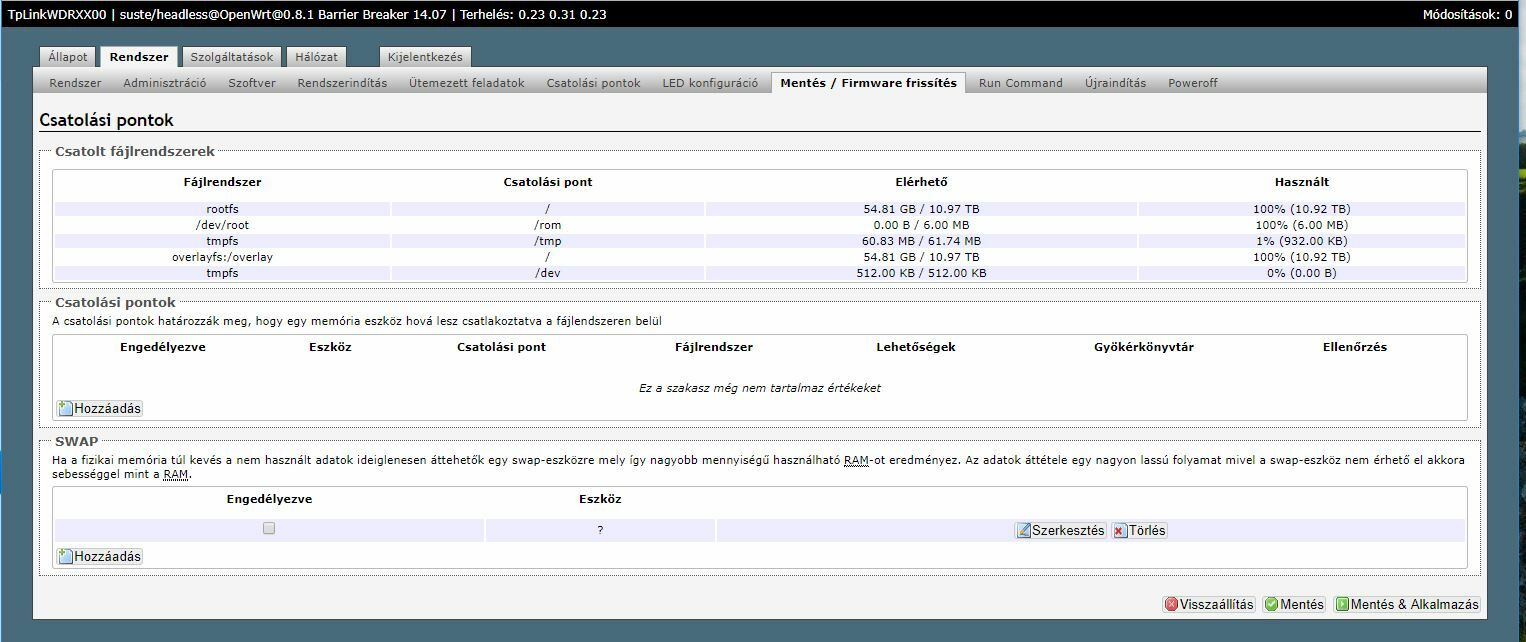Open the Poweroff sub-tab

click(1193, 83)
